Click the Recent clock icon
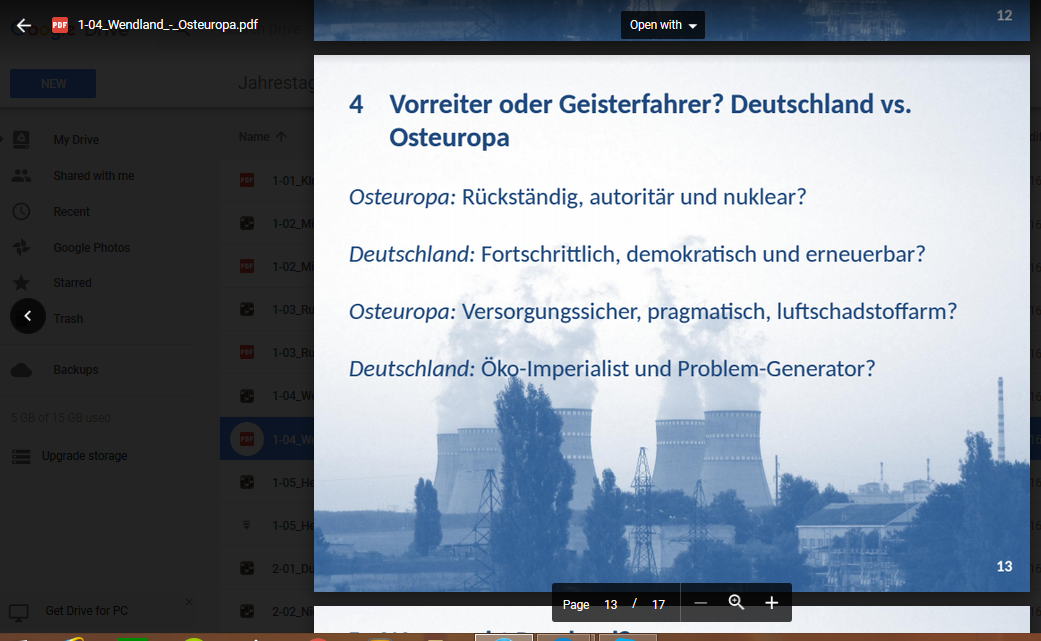This screenshot has height=641, width=1041. coord(21,211)
